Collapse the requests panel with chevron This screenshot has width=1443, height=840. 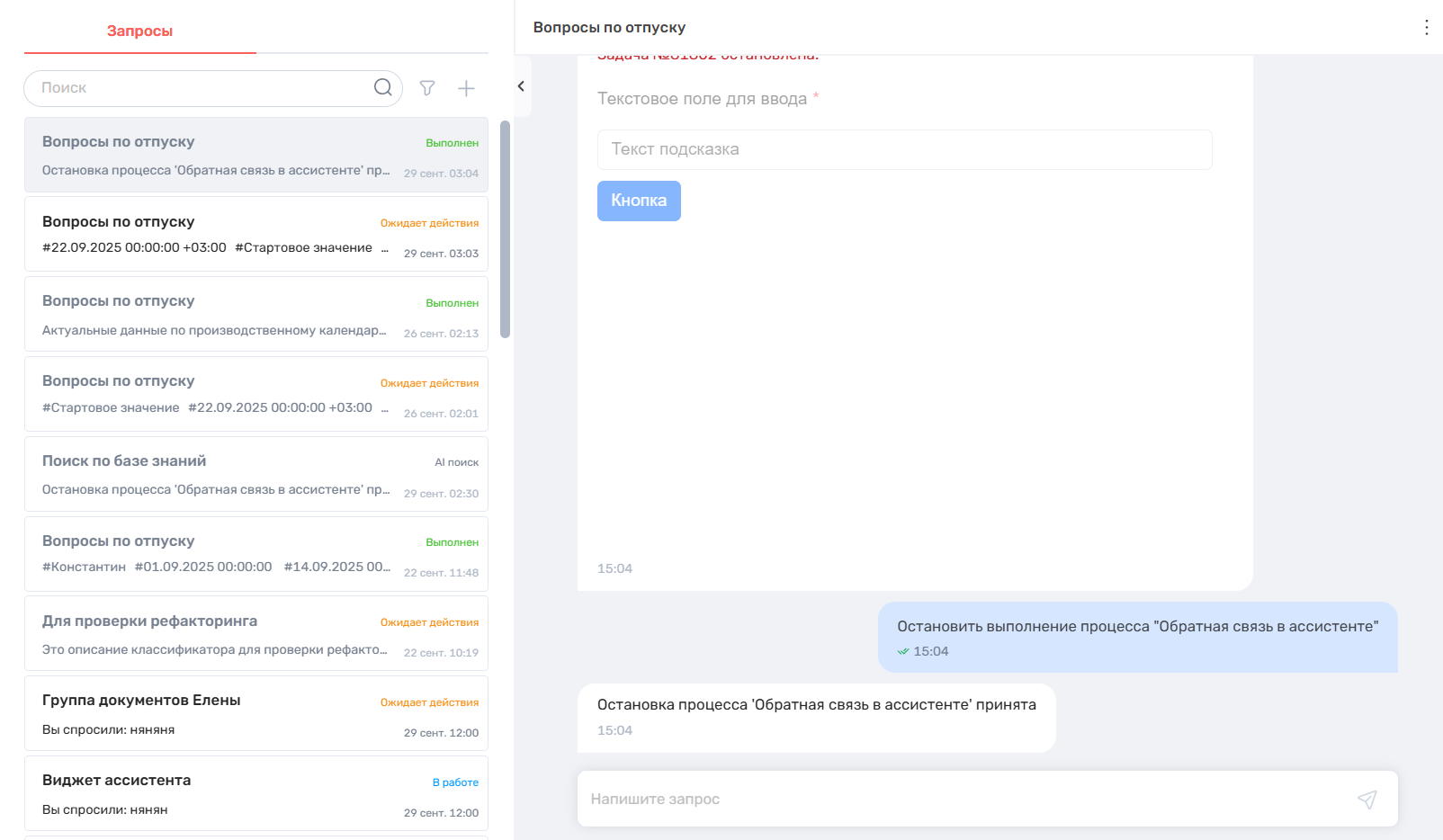(521, 86)
